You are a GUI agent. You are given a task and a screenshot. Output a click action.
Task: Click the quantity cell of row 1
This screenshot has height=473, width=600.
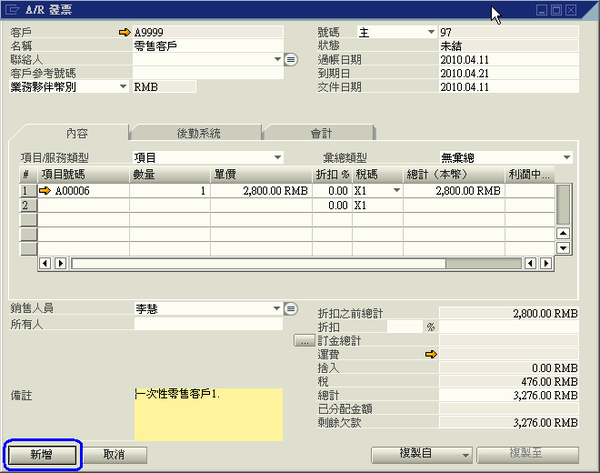pos(170,191)
